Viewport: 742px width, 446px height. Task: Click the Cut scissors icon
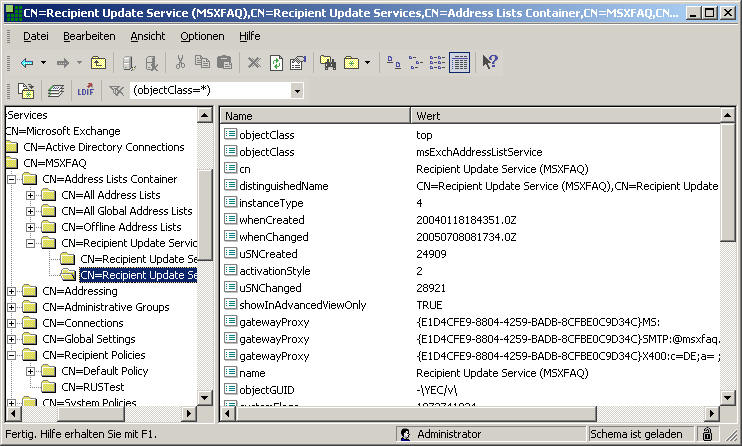pos(180,62)
